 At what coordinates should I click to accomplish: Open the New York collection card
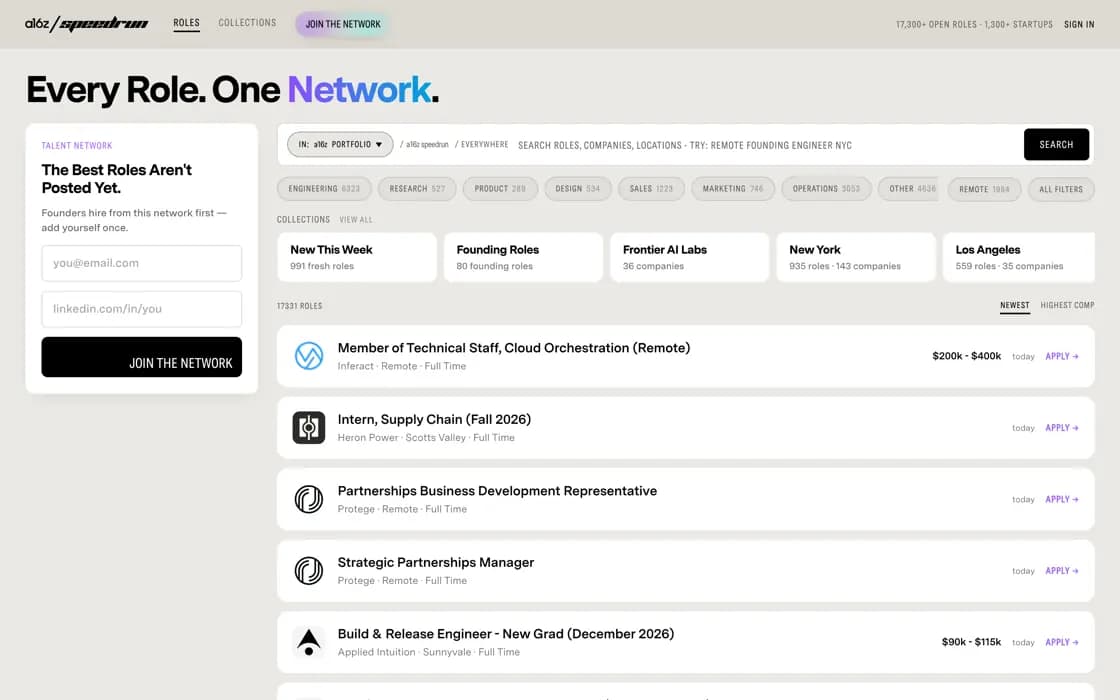tap(856, 257)
